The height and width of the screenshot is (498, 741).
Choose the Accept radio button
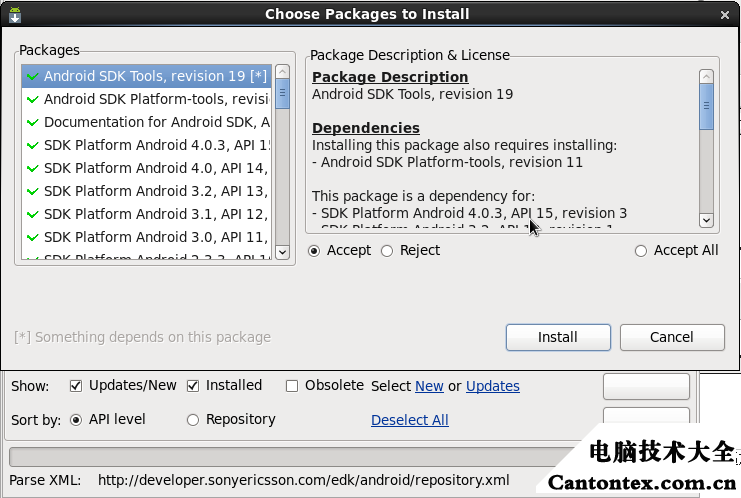314,251
